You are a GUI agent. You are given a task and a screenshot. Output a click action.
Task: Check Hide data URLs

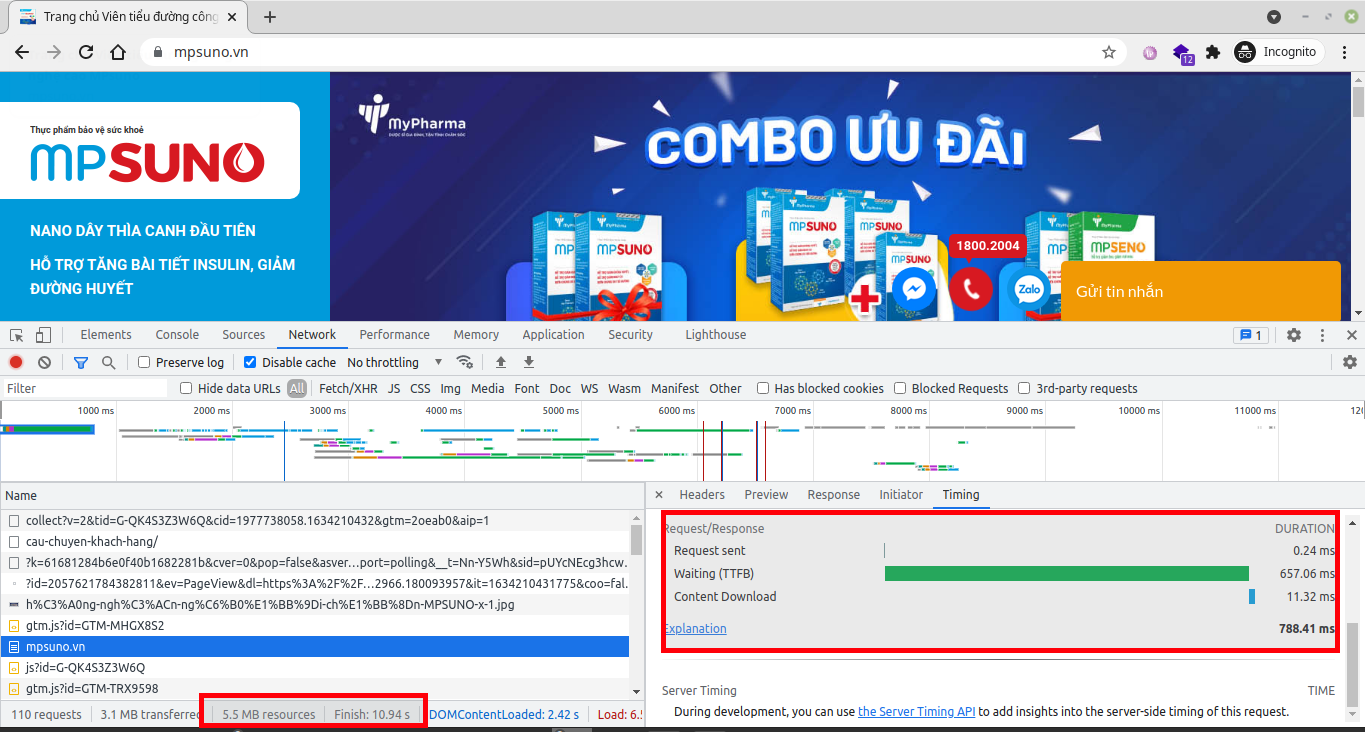pos(186,389)
